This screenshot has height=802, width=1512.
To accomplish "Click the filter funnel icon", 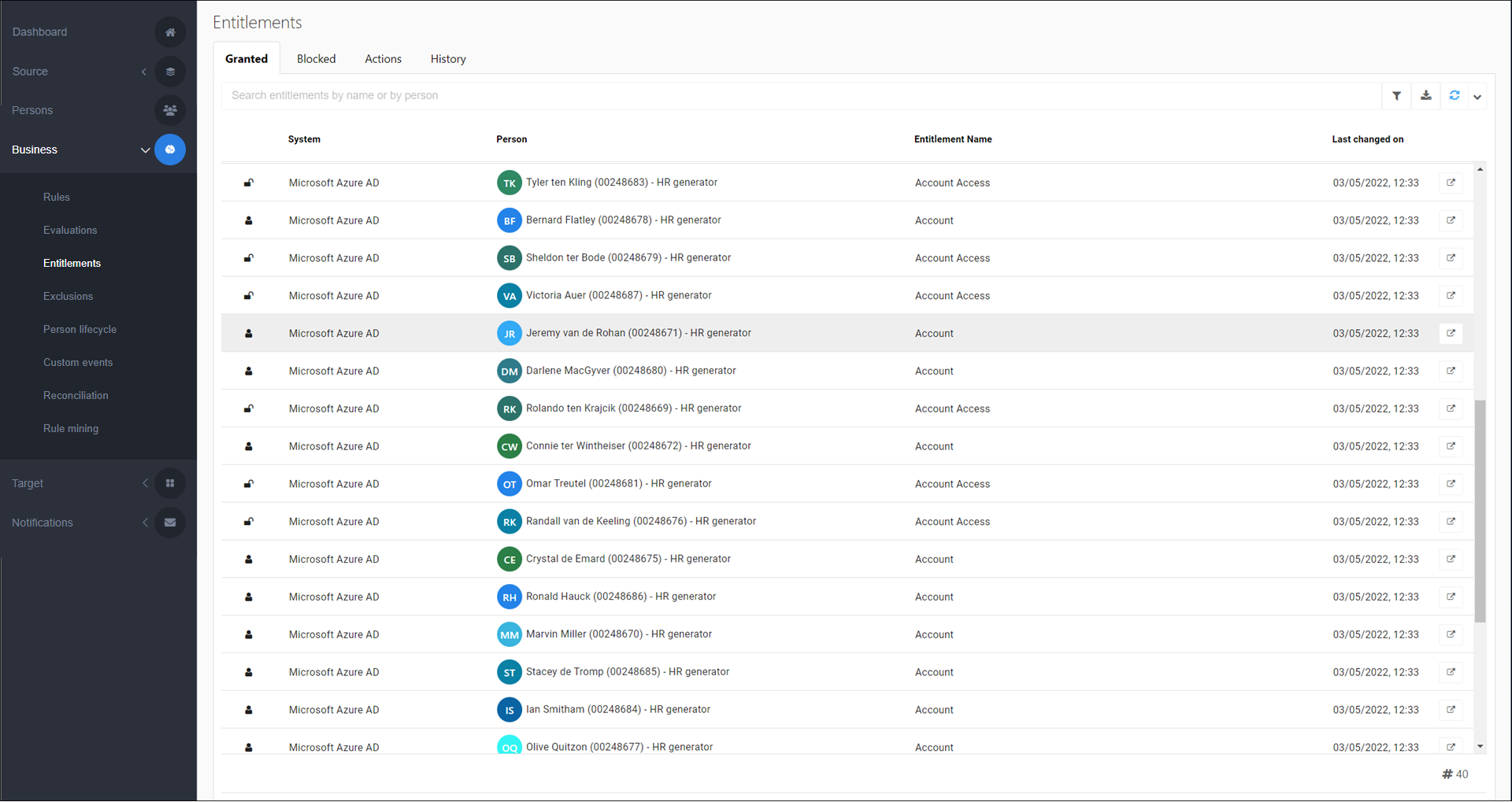I will [x=1396, y=96].
